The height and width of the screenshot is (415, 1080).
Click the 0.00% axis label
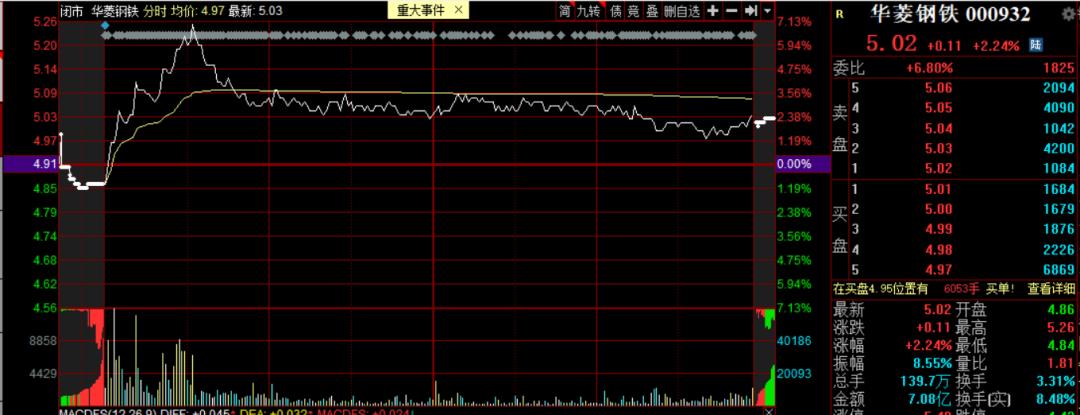[x=794, y=164]
